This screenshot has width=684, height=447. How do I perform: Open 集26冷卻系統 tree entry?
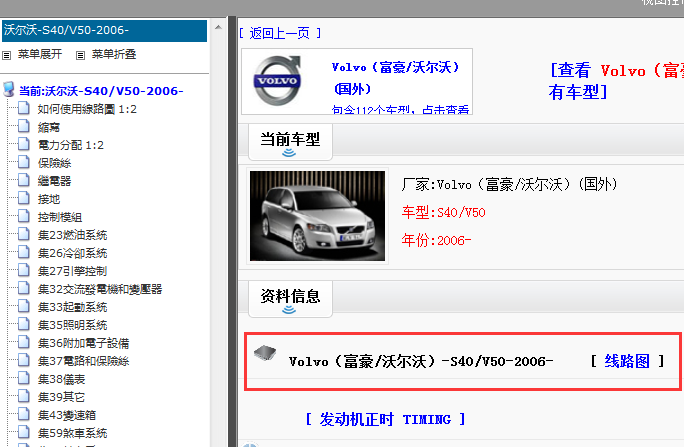(72, 253)
